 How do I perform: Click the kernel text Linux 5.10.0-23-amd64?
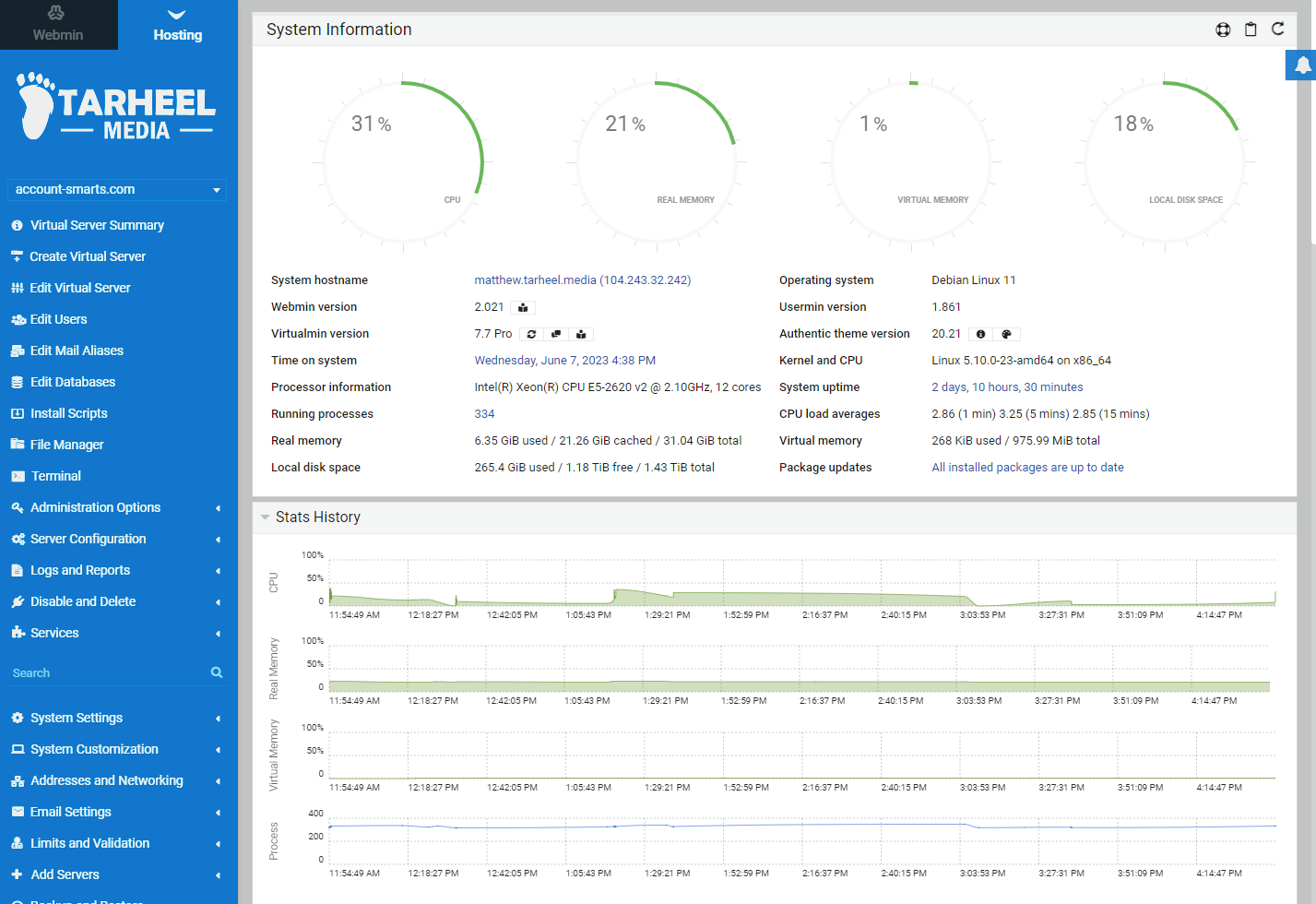coord(1021,361)
